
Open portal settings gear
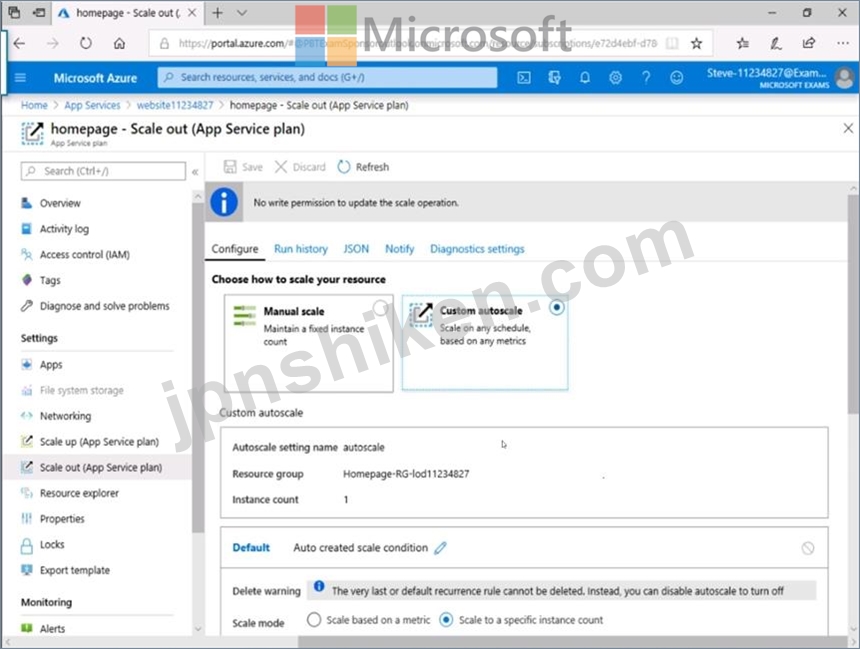(x=615, y=77)
